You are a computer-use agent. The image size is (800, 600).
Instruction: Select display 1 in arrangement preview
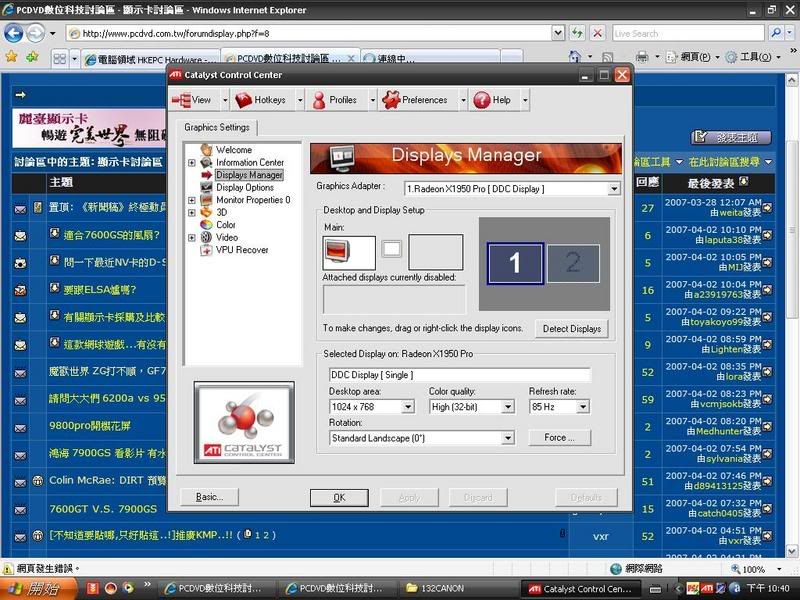click(515, 264)
